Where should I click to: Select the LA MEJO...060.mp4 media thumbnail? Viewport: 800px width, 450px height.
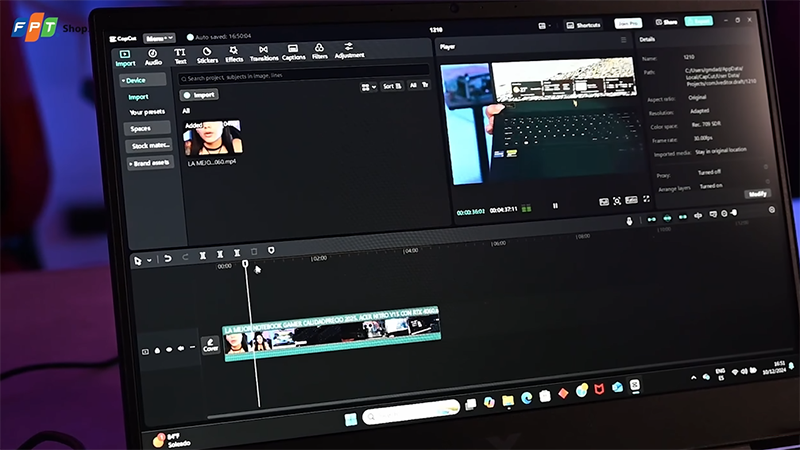[212, 138]
